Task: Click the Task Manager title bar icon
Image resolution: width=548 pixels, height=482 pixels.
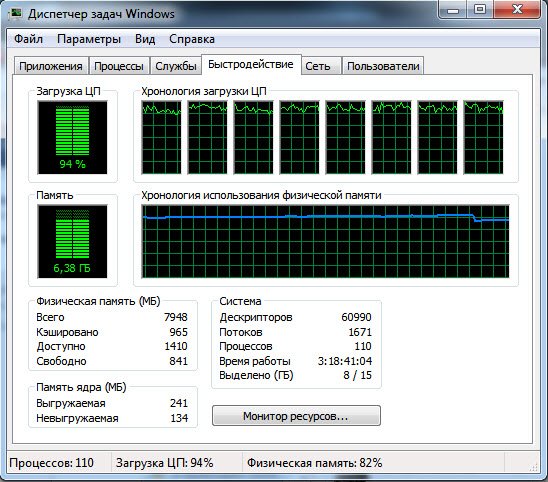Action: coord(16,14)
